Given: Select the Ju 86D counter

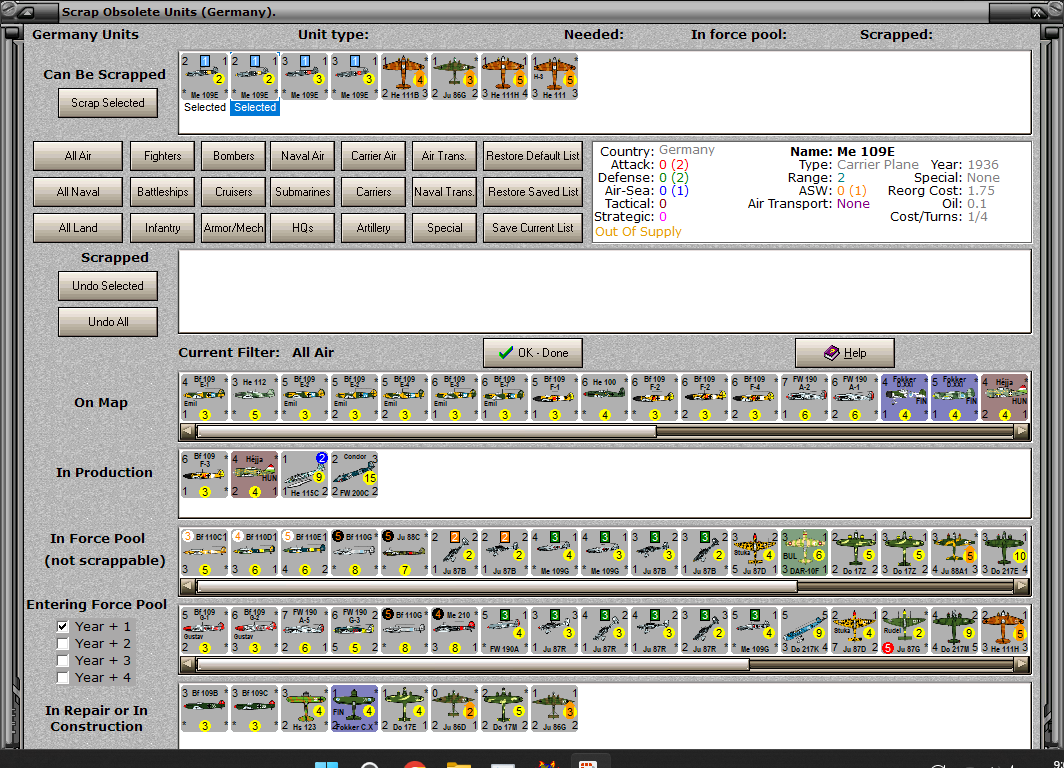Looking at the screenshot, I should pos(455,708).
